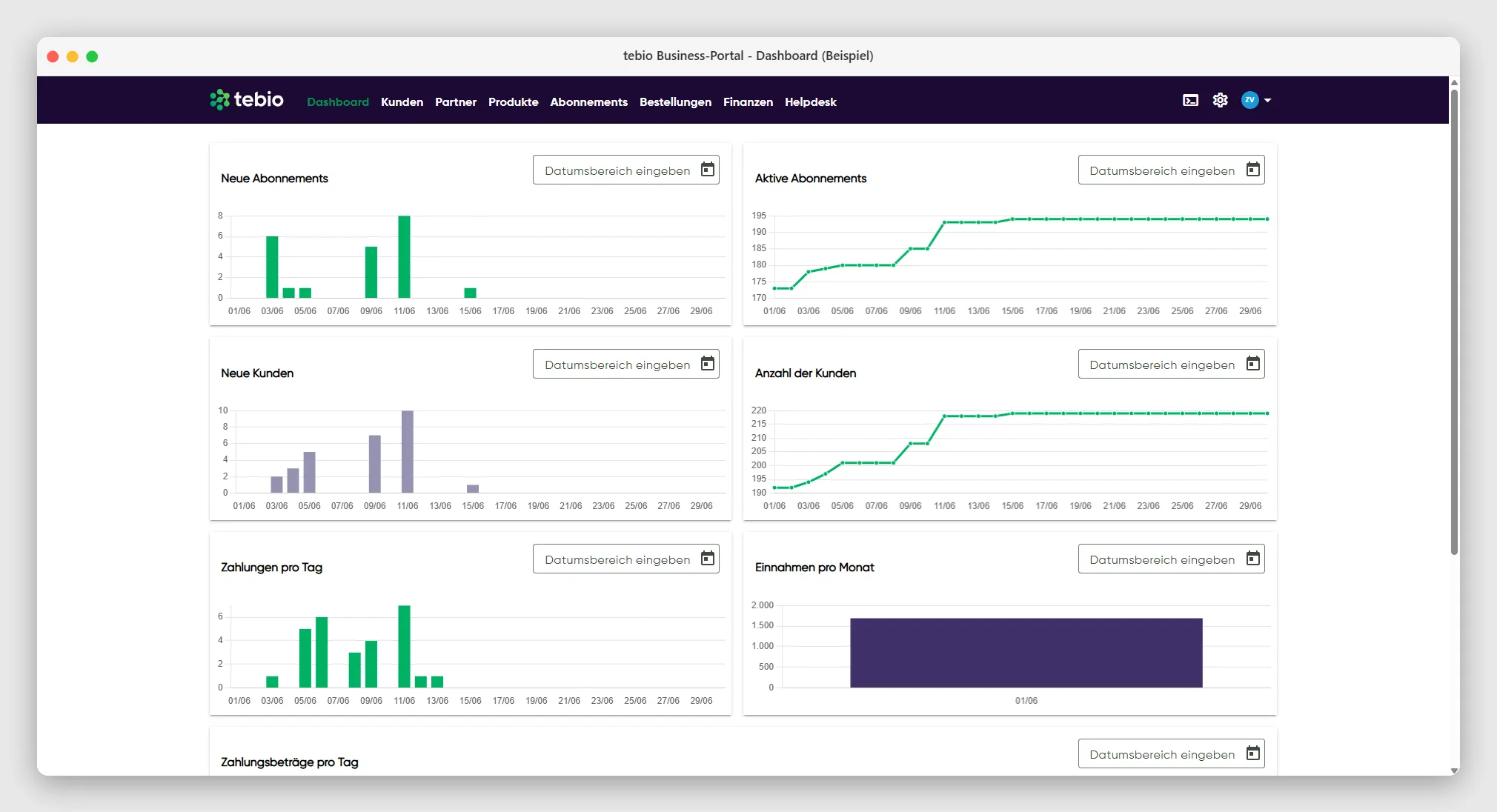The height and width of the screenshot is (812, 1497).
Task: Focus date range field for Neue Abonnements
Action: point(625,170)
